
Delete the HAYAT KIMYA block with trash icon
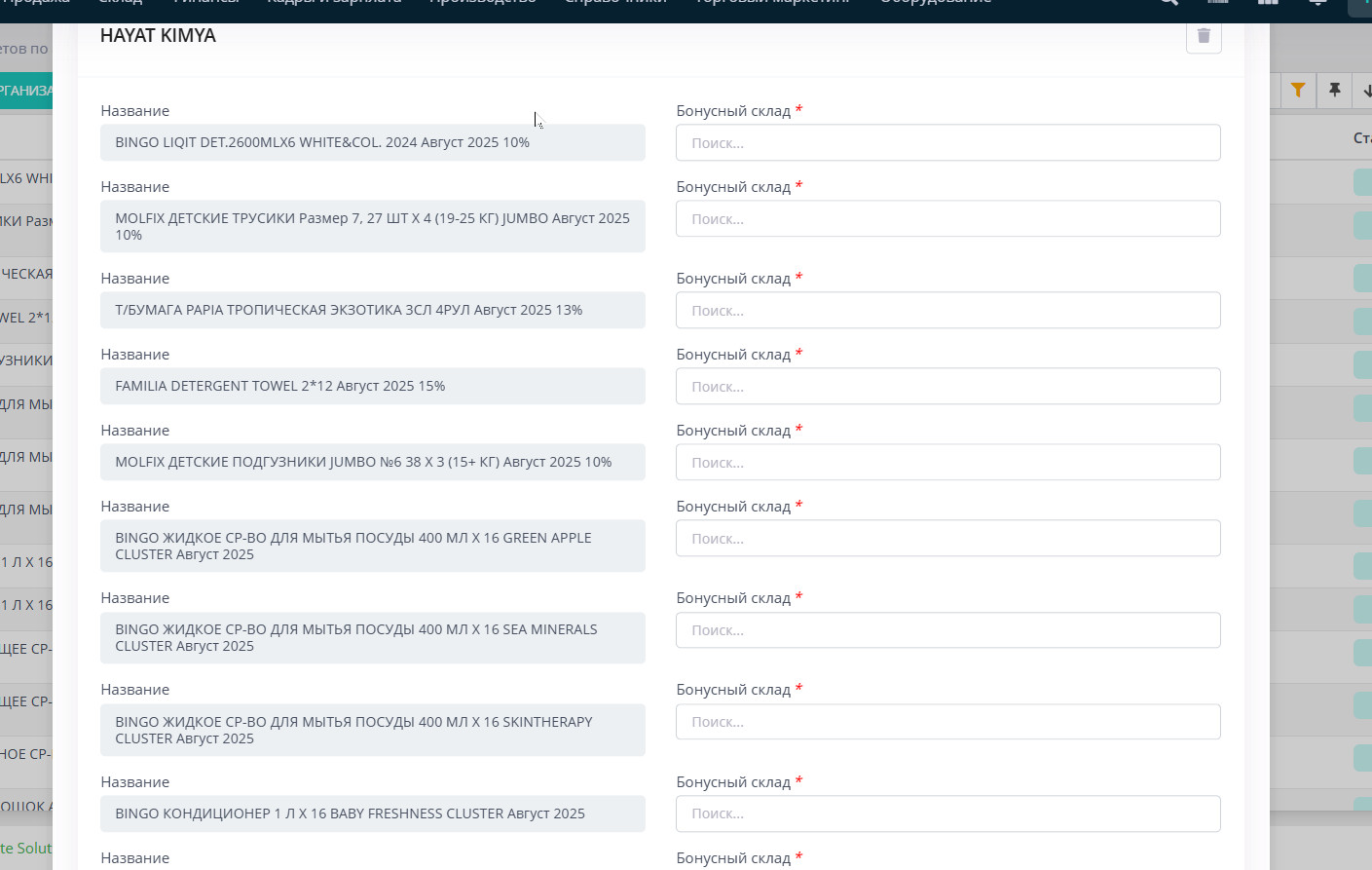(x=1204, y=36)
